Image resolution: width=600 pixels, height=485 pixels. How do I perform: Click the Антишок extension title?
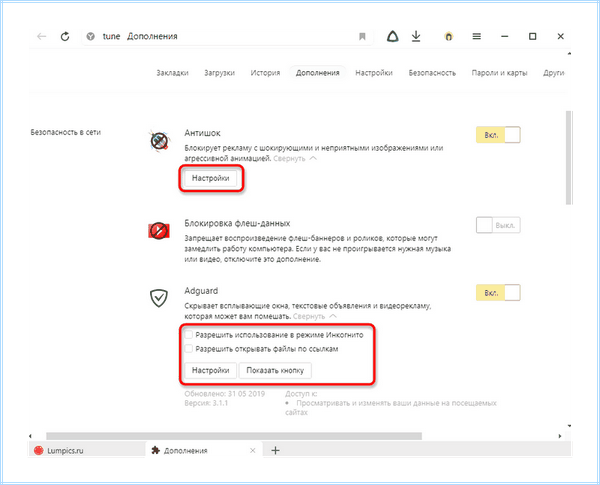point(202,133)
